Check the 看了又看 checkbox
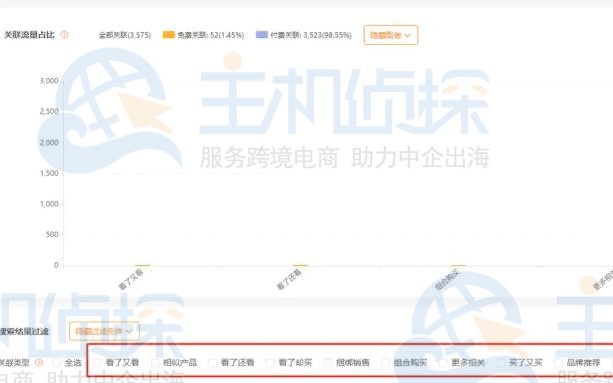 click(97, 363)
